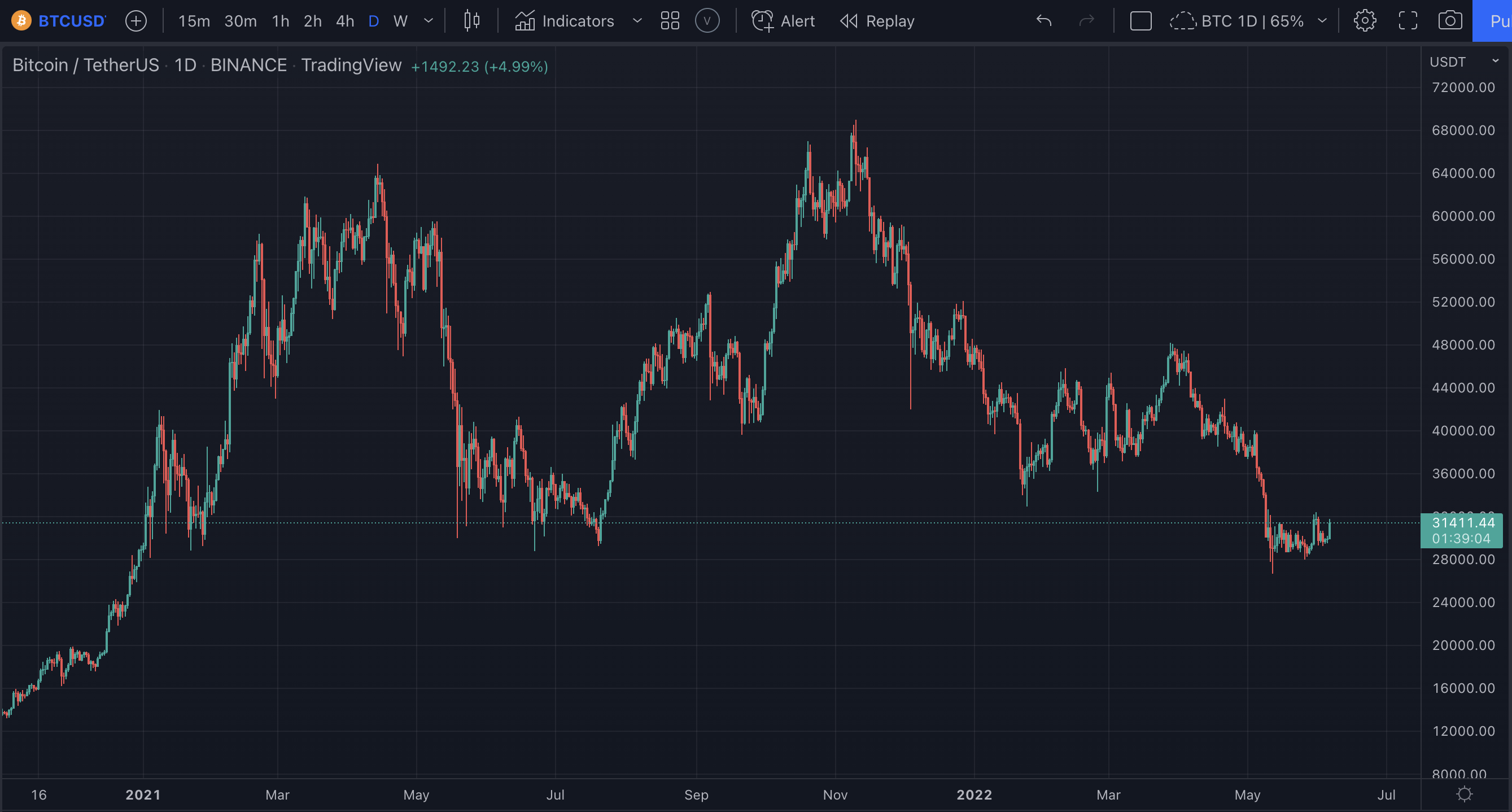Screen dimensions: 1512x812
Task: Click the 68000.00 price scale label
Action: pyautogui.click(x=1463, y=130)
